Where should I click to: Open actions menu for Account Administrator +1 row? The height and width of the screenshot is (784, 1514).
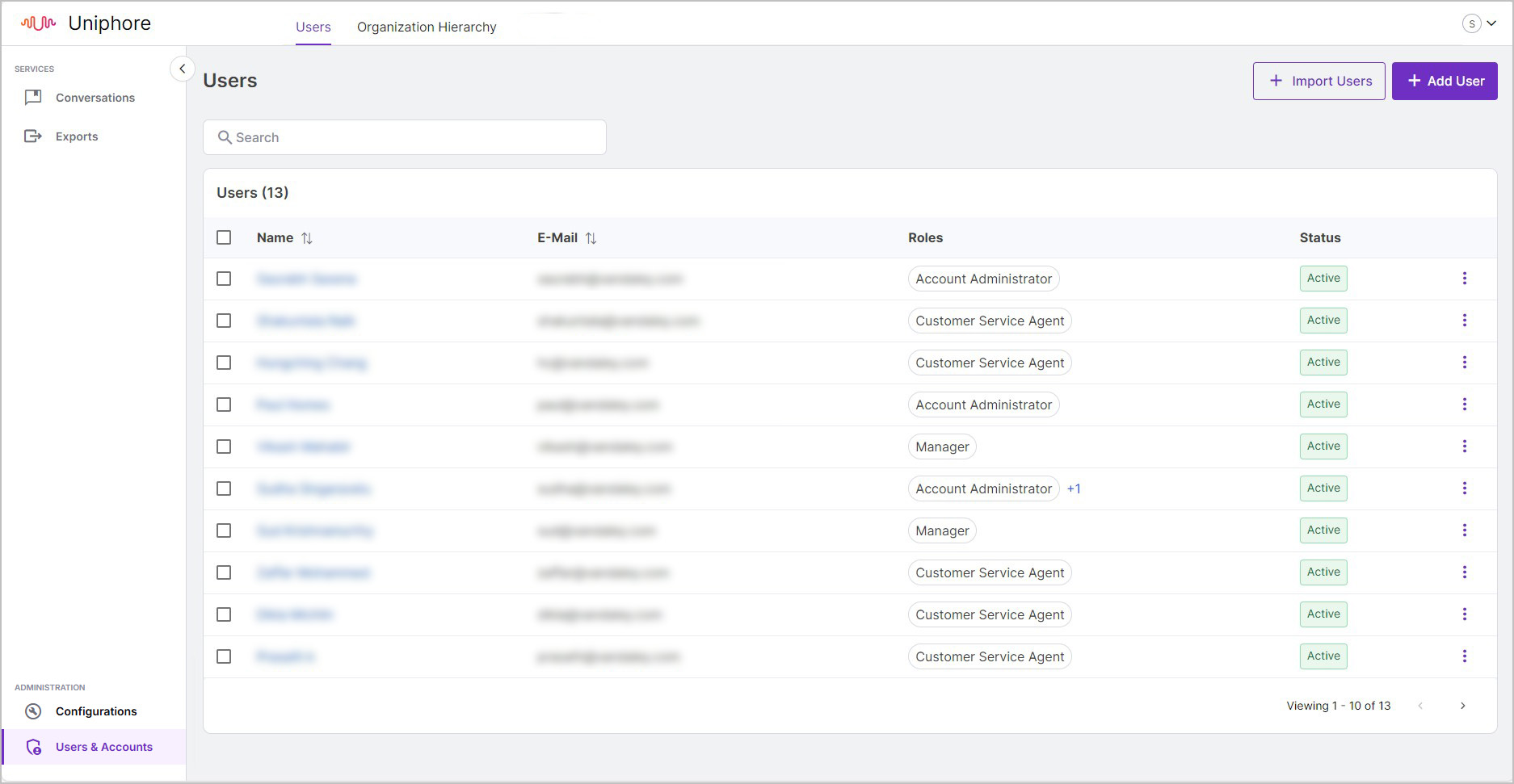point(1464,488)
